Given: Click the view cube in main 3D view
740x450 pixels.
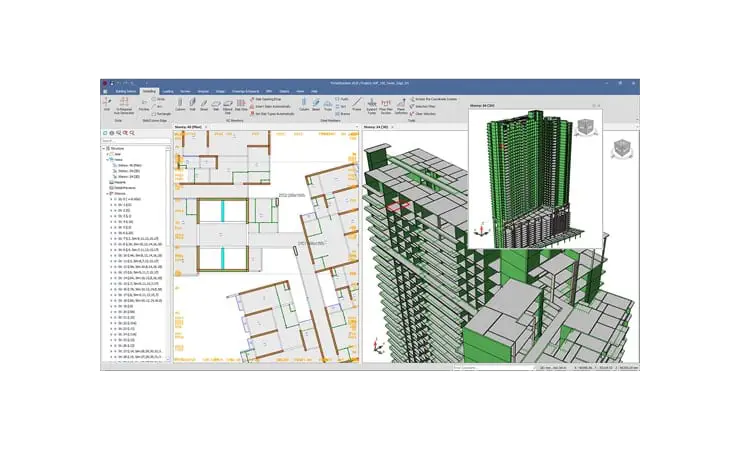Looking at the screenshot, I should point(622,148).
